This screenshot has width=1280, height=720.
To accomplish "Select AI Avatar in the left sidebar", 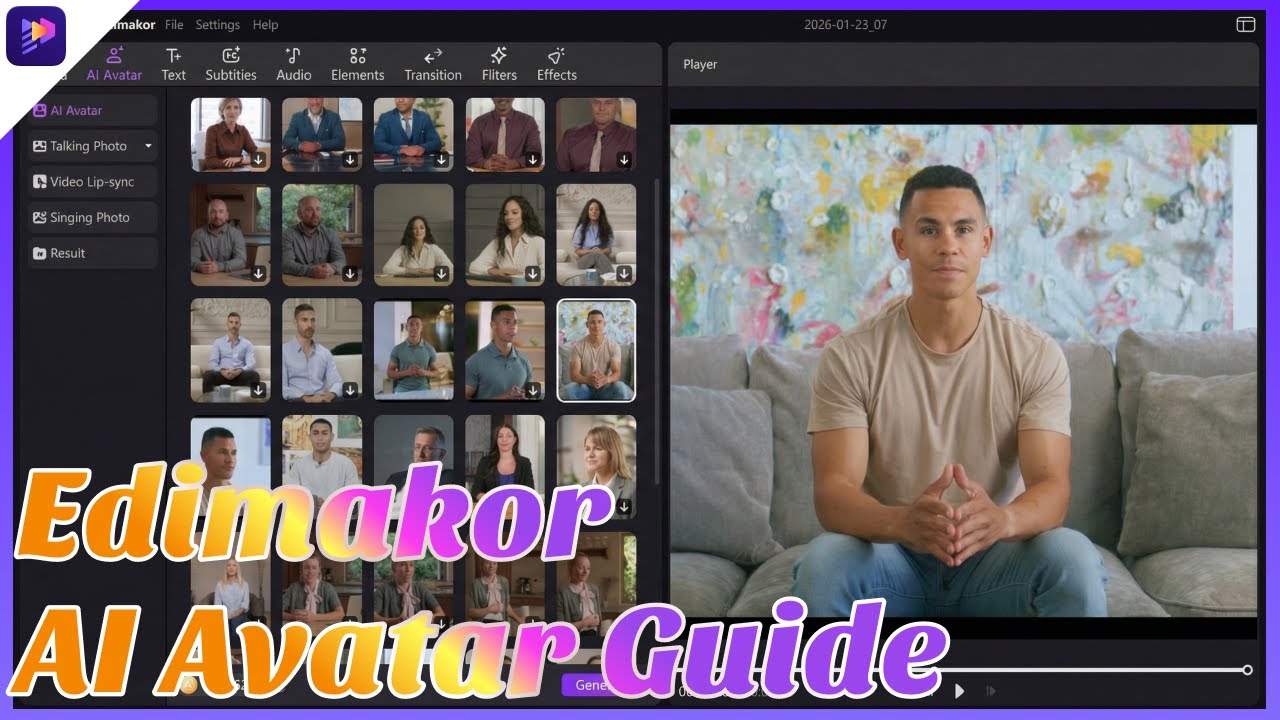I will [92, 110].
